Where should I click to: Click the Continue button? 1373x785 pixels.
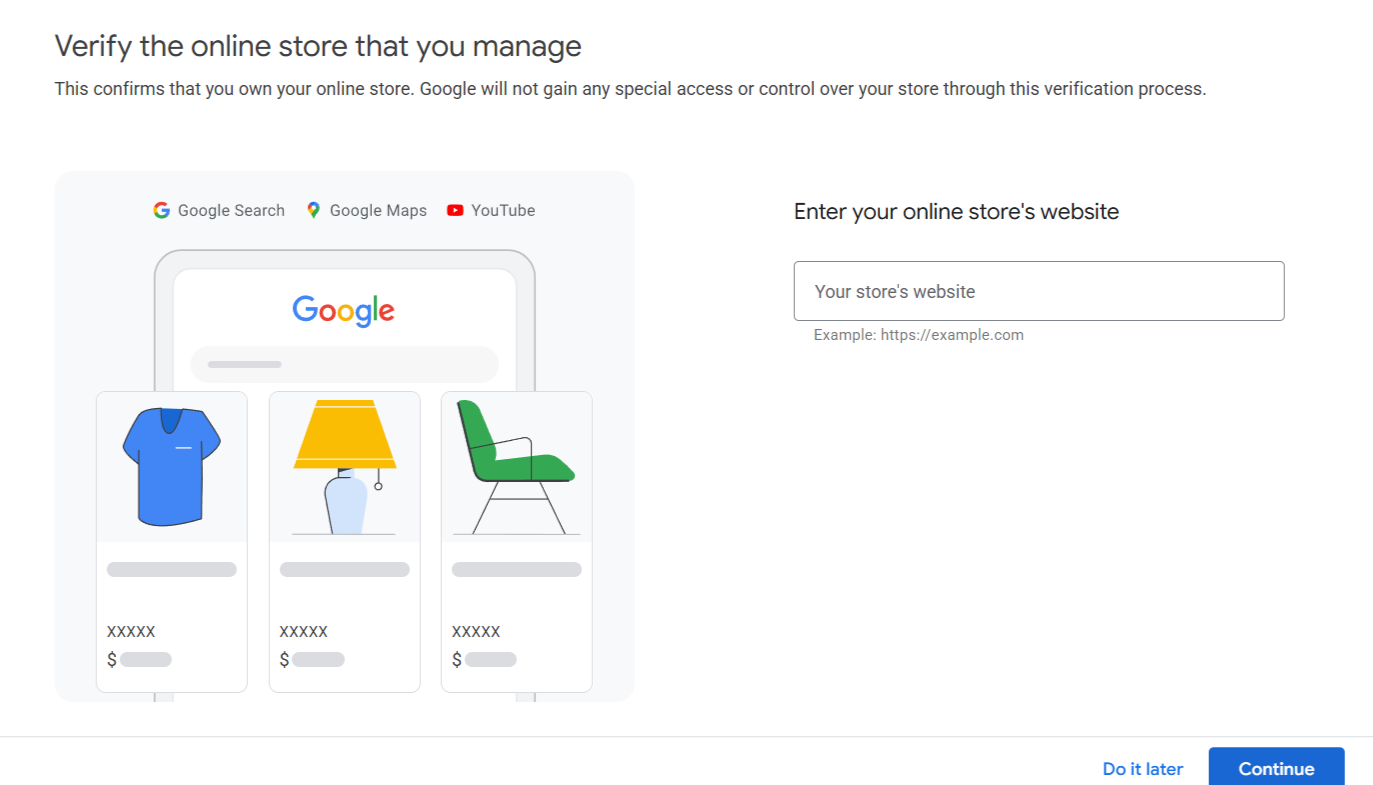[x=1276, y=767]
